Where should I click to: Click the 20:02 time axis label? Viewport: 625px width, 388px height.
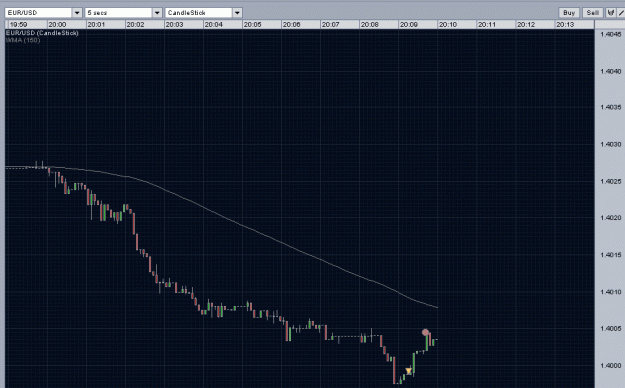pyautogui.click(x=135, y=25)
